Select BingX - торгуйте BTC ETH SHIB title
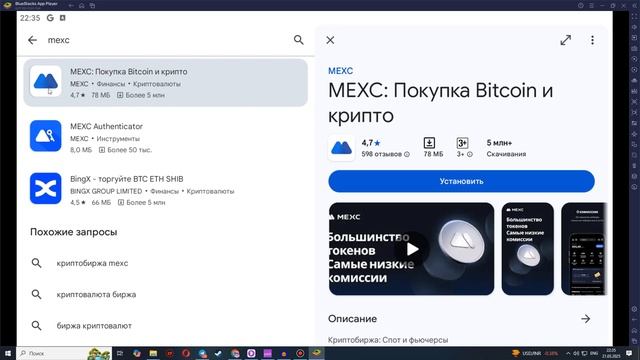 click(x=127, y=179)
